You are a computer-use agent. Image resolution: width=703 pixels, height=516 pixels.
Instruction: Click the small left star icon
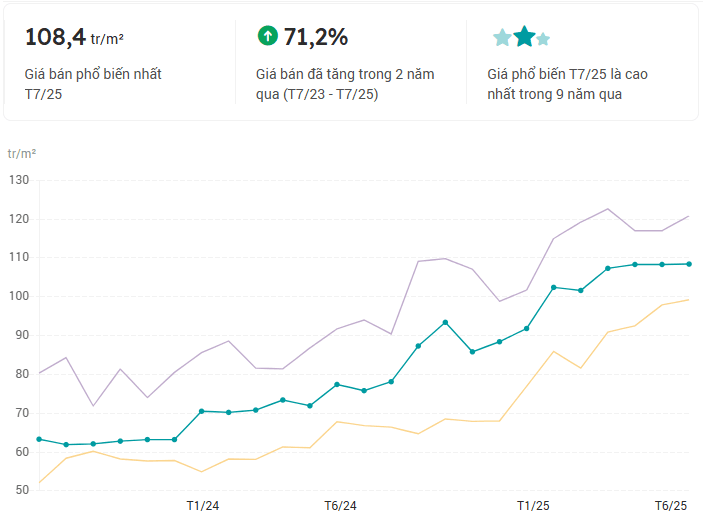click(502, 39)
